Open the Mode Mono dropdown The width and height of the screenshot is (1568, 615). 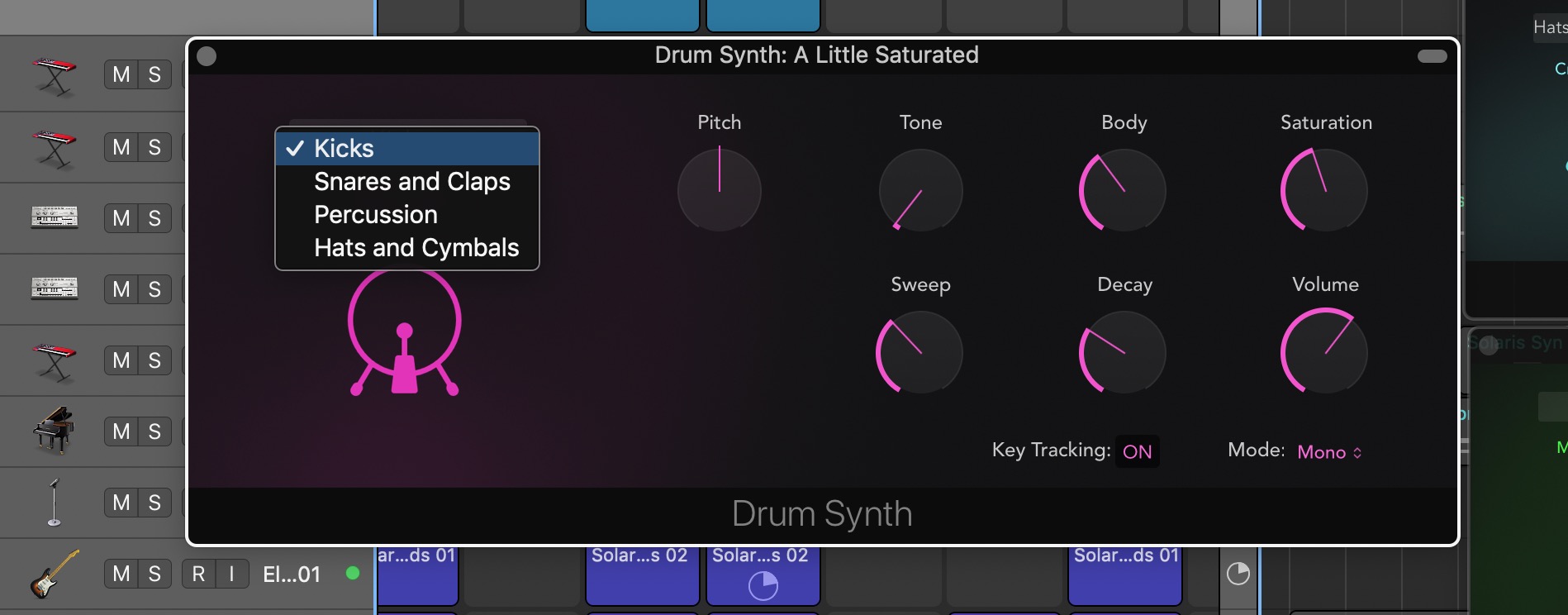pyautogui.click(x=1329, y=452)
